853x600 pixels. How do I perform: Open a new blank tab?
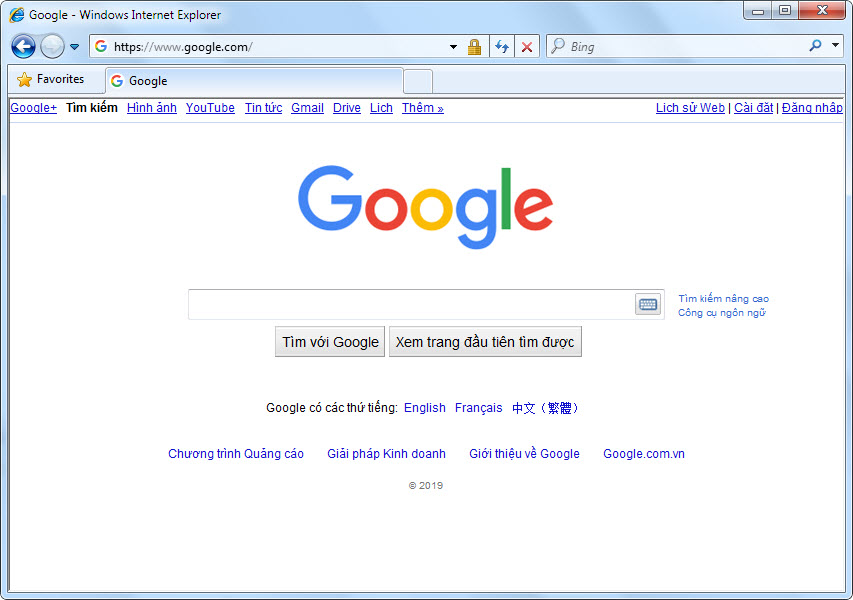click(418, 82)
